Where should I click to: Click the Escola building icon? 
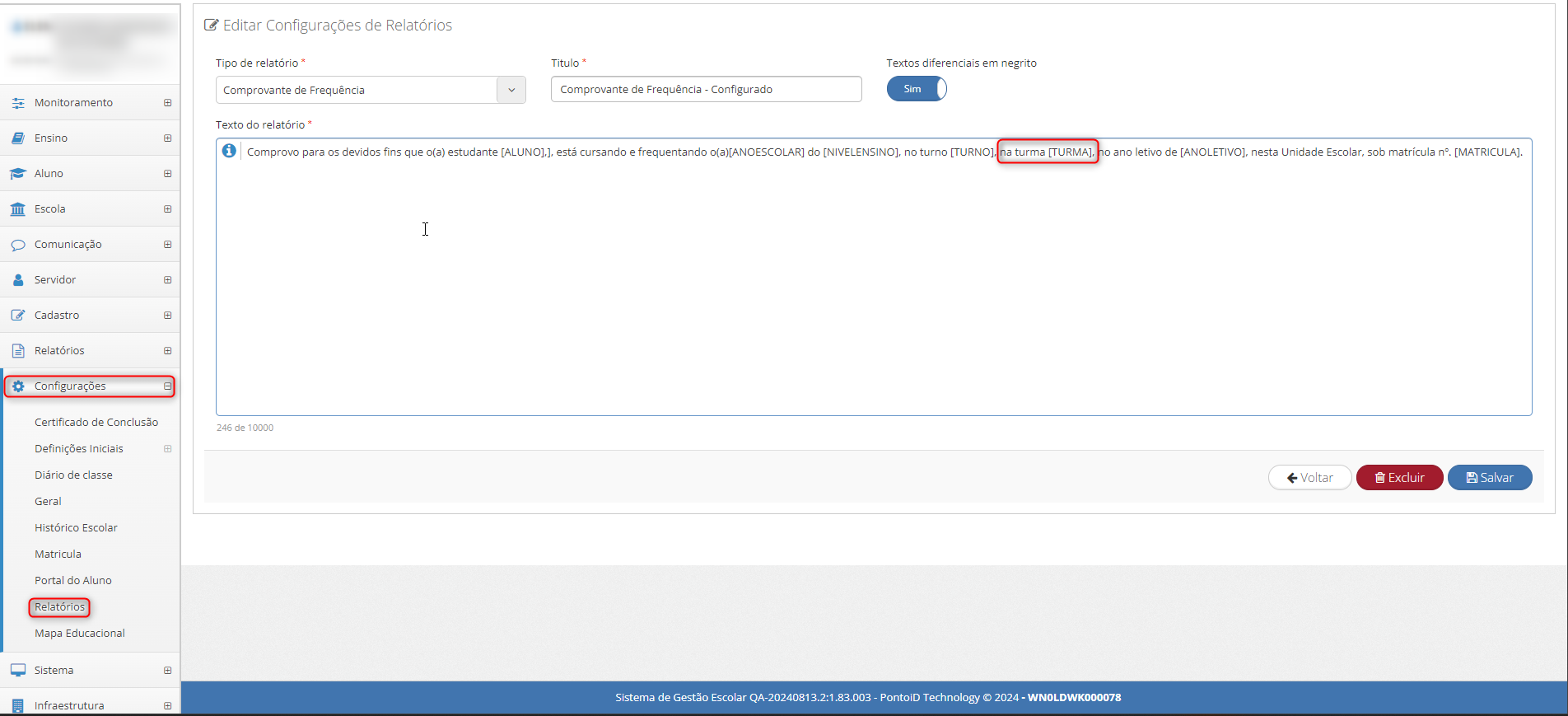(18, 209)
